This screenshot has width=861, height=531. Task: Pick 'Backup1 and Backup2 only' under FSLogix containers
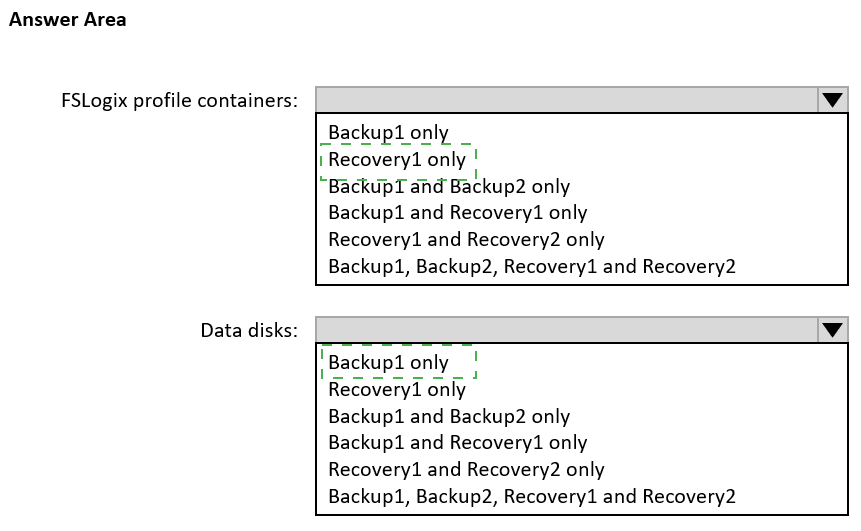[x=449, y=186]
